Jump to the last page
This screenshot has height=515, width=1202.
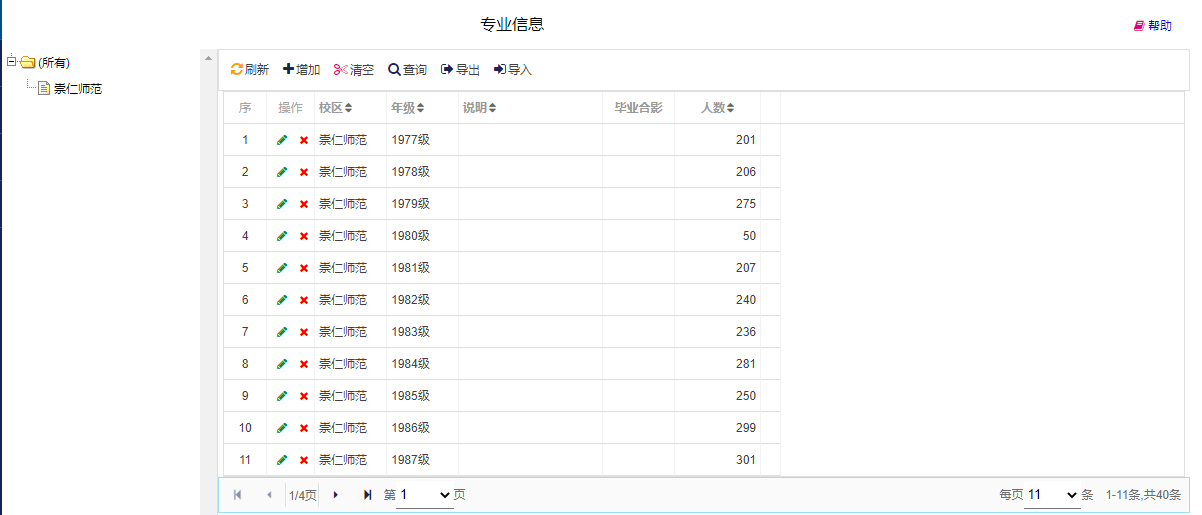[367, 495]
